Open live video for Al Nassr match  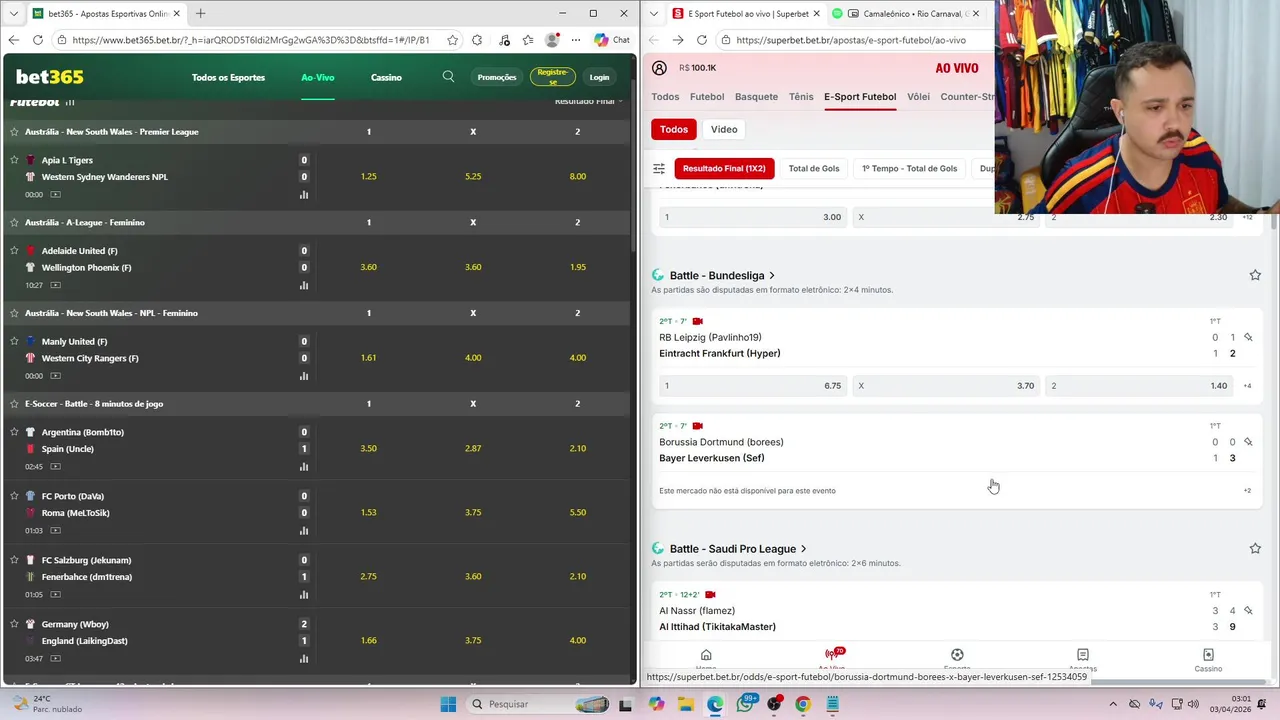coord(710,595)
